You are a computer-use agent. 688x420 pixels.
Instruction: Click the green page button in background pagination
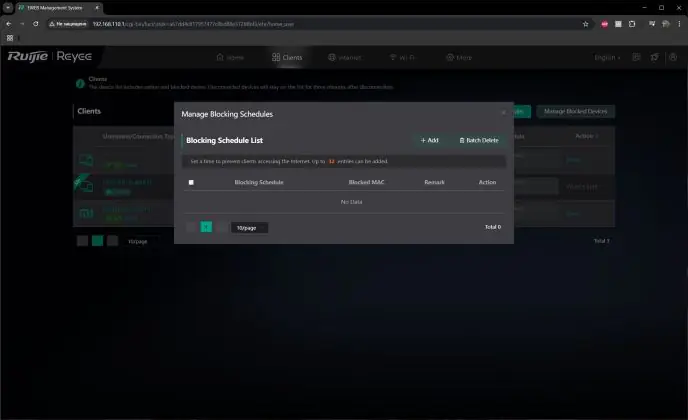97,241
